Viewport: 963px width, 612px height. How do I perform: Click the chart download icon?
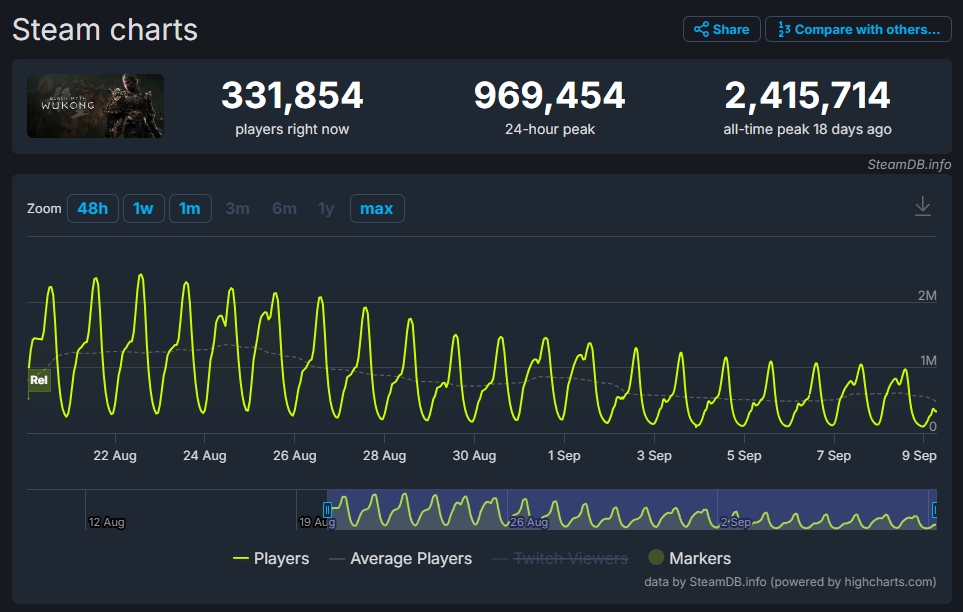(x=922, y=207)
